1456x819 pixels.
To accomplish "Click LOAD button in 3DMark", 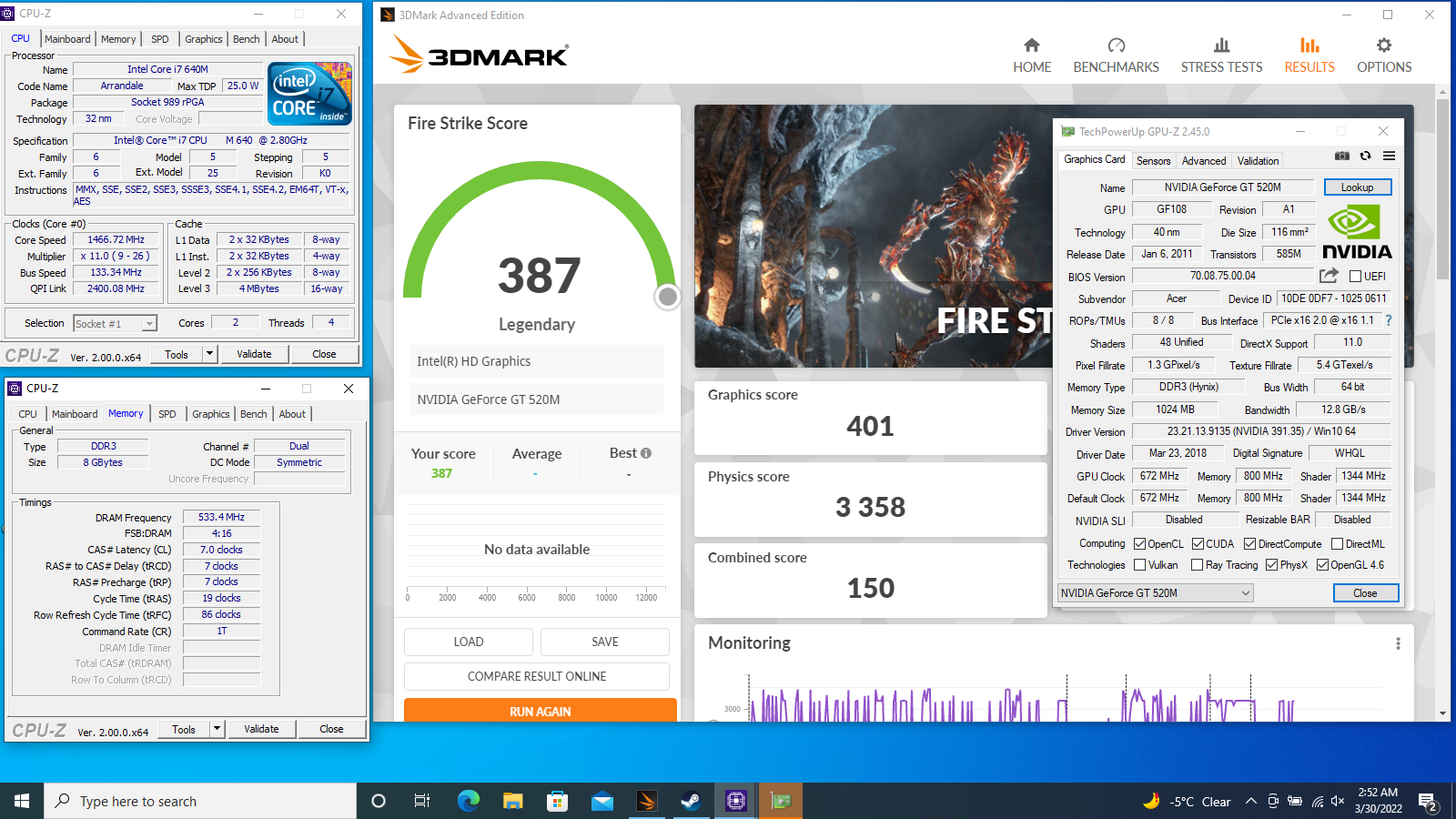I will point(469,642).
